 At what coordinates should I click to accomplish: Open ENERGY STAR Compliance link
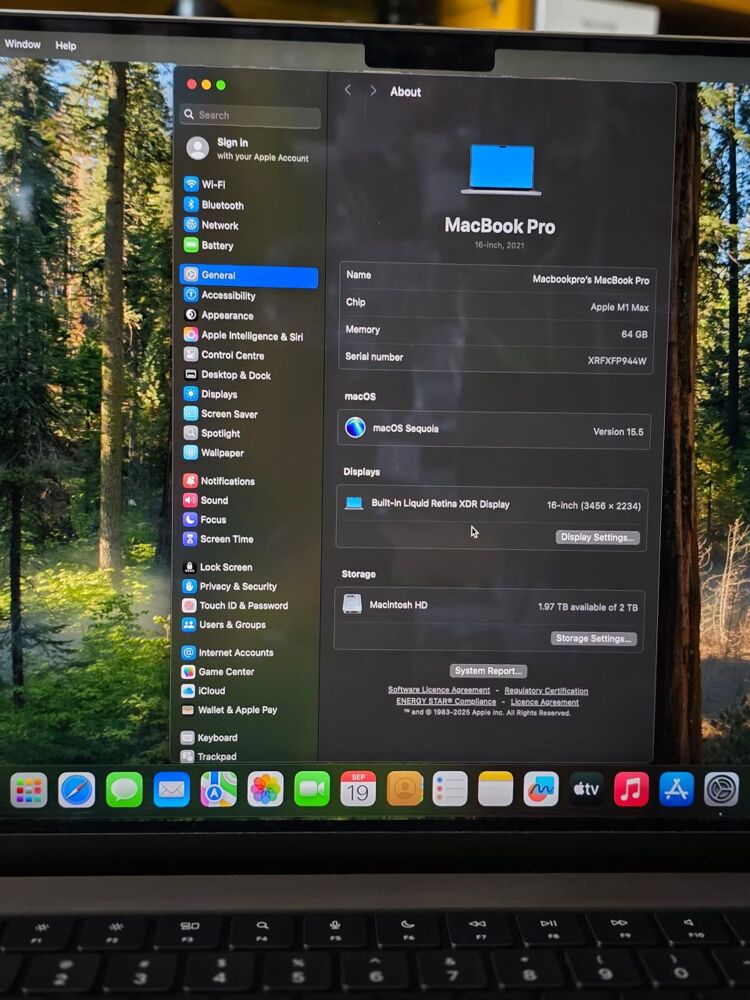[x=446, y=701]
